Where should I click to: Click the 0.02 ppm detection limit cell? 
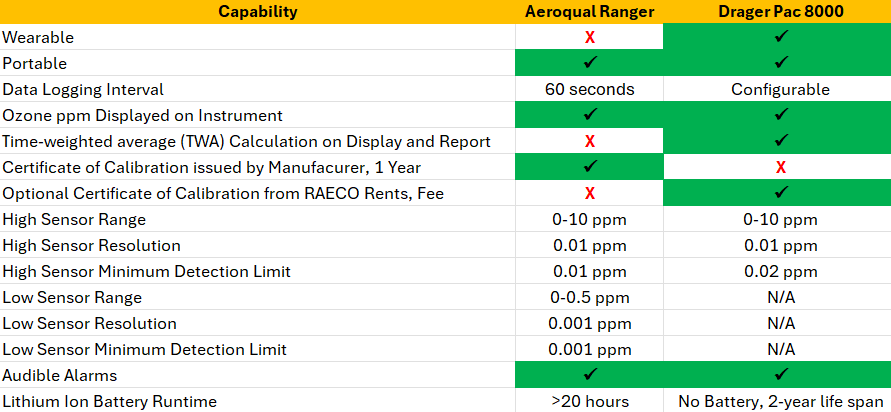[x=780, y=271]
